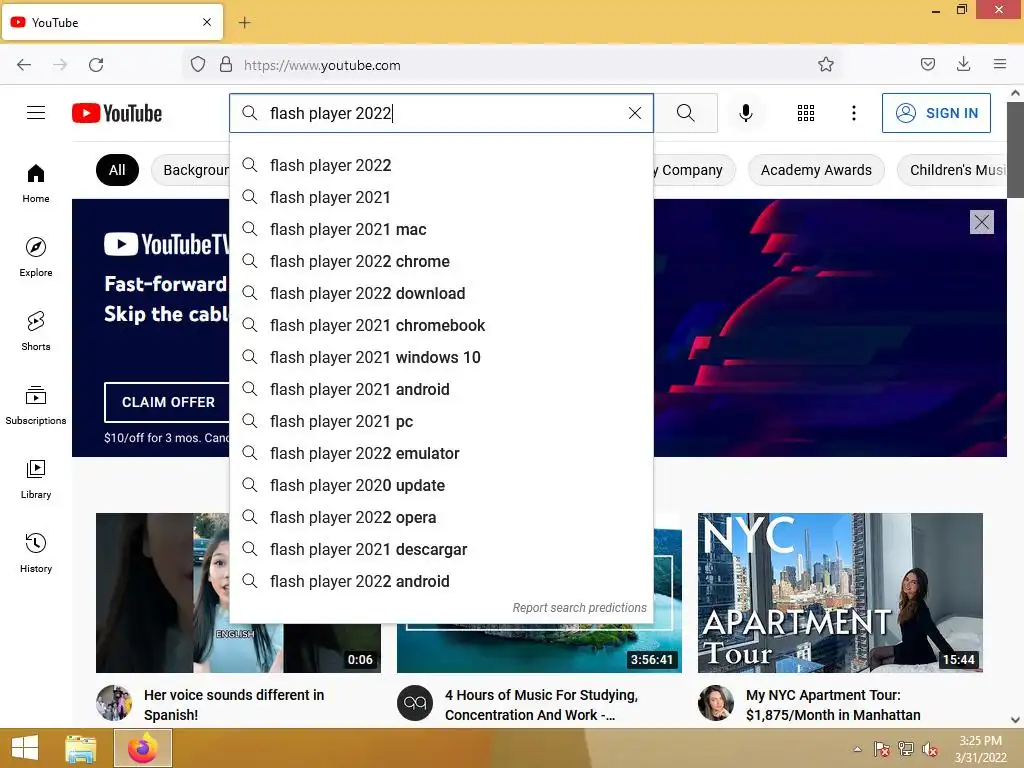
Task: Save page to Pocket
Action: (x=927, y=65)
